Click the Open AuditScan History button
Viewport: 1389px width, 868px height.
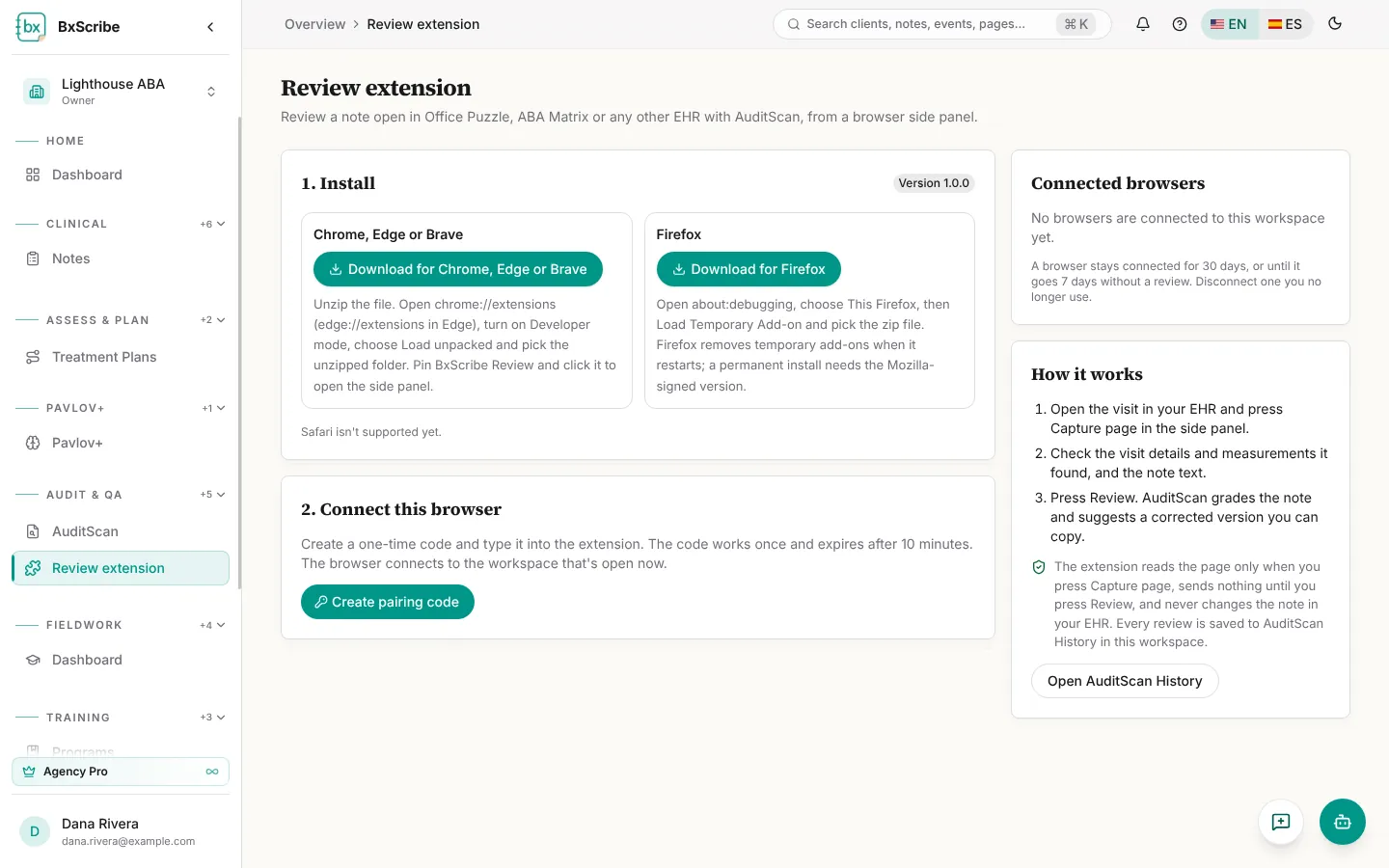(x=1125, y=681)
